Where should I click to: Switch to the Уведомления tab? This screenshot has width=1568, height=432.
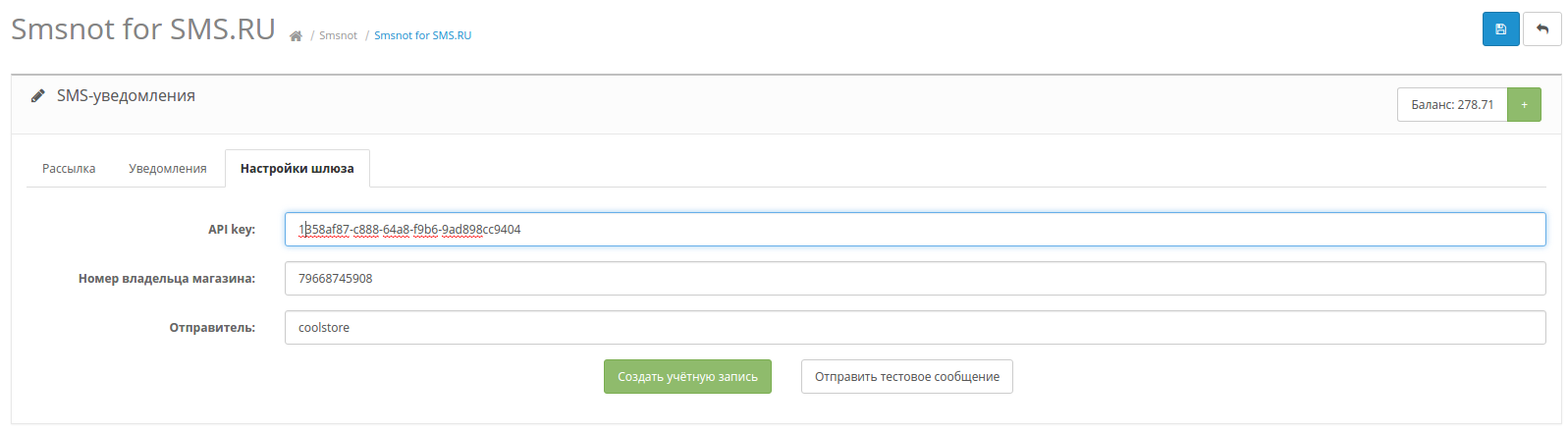pyautogui.click(x=168, y=169)
